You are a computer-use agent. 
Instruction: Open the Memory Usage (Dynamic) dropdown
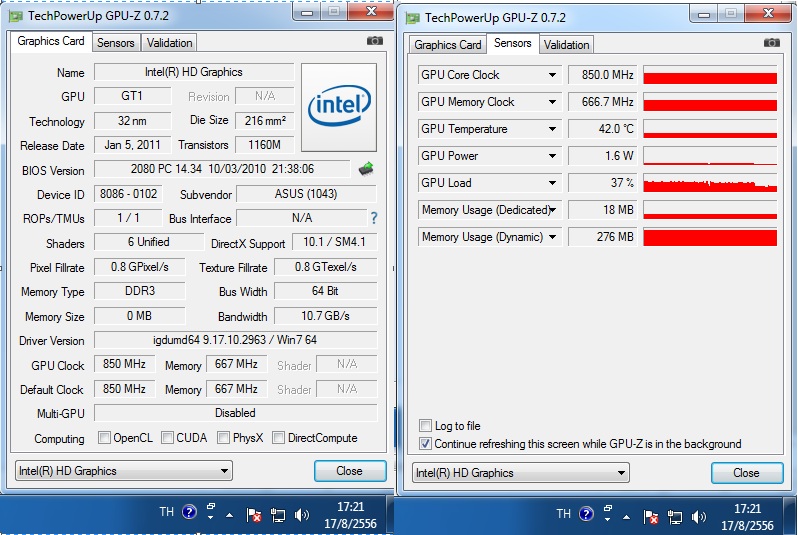point(552,237)
